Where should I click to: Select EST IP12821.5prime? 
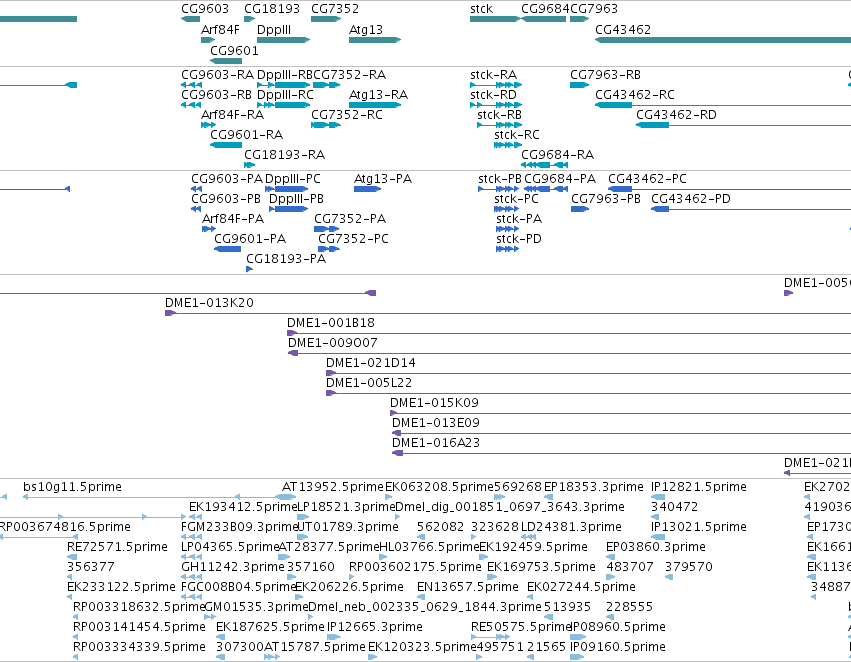[x=698, y=487]
